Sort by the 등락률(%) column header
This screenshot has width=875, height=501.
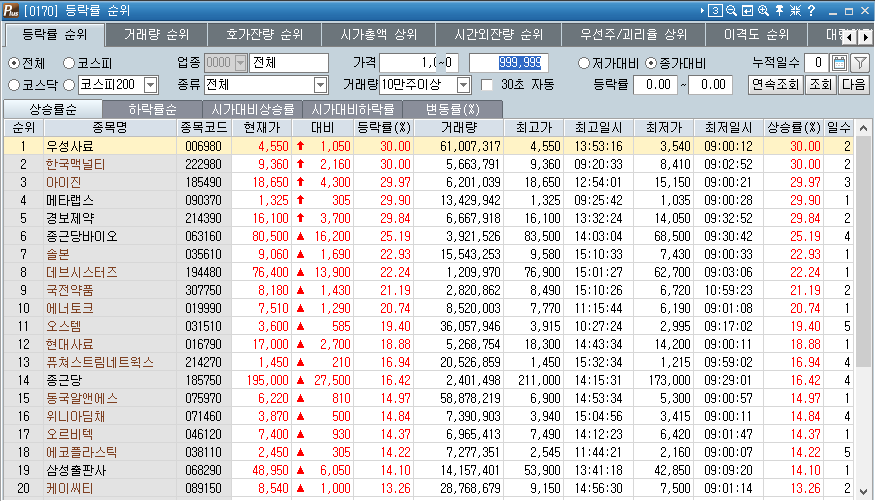coord(384,128)
